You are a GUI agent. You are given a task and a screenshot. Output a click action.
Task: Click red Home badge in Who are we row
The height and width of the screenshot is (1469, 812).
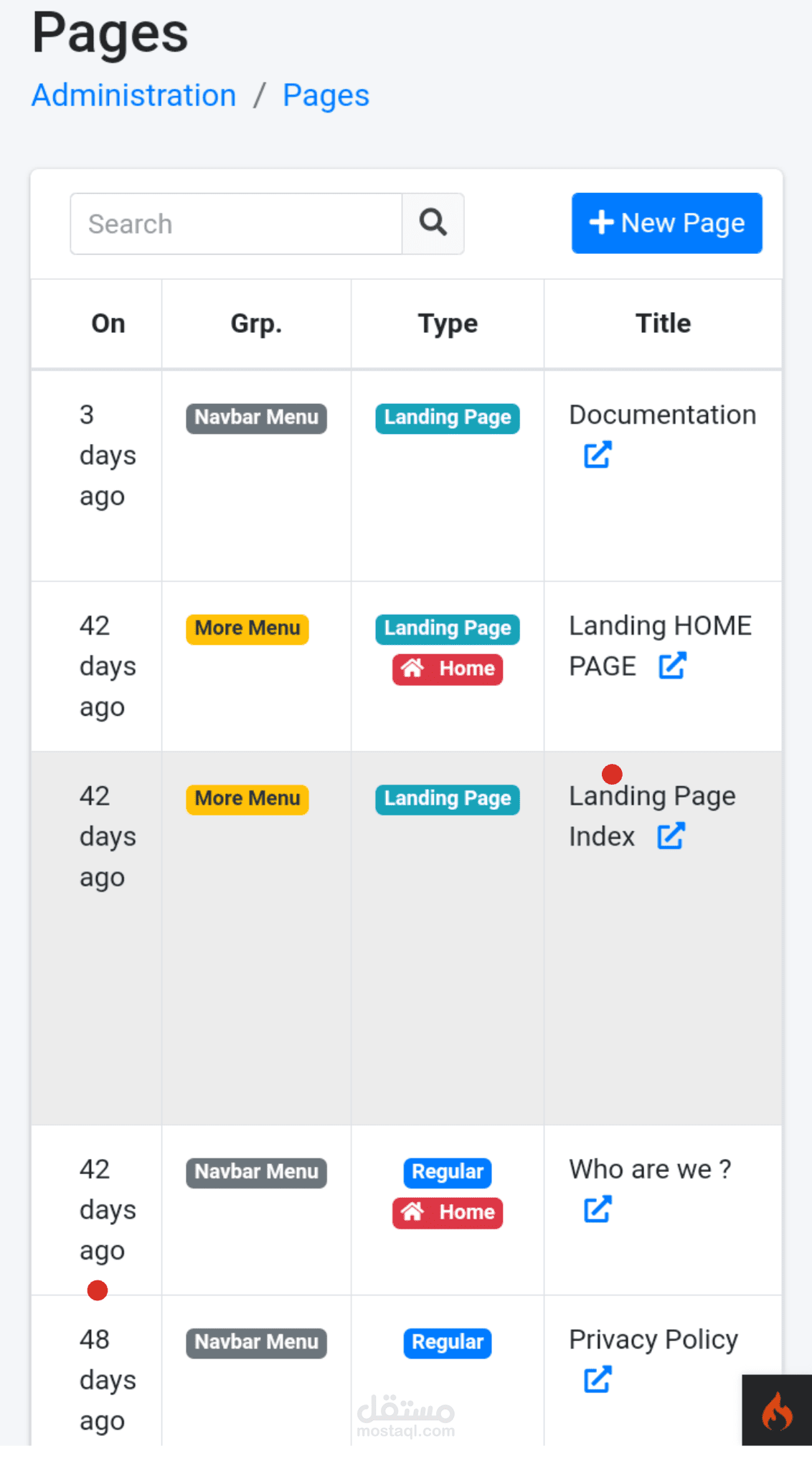click(448, 1212)
